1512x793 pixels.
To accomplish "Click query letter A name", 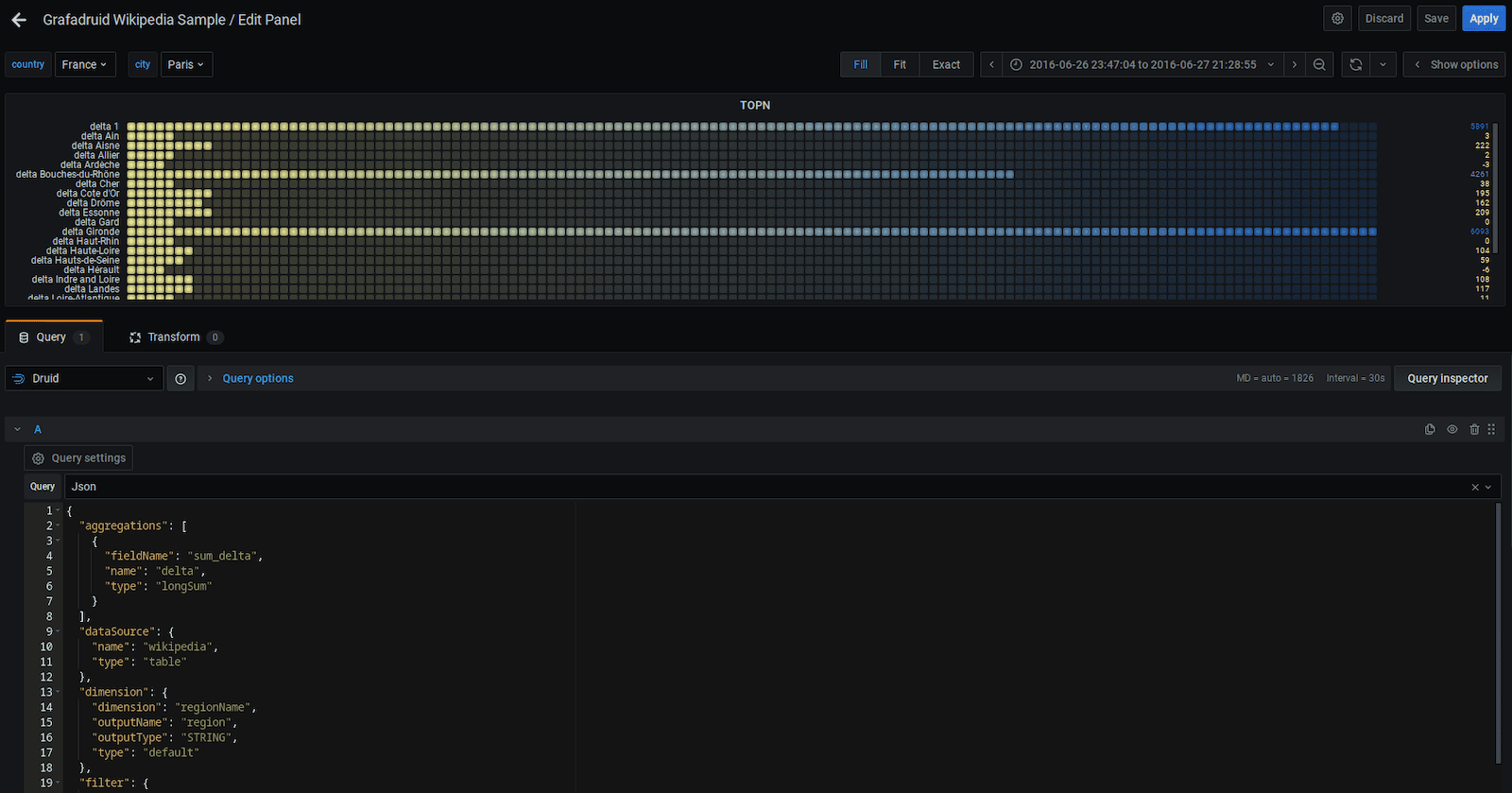I will pyautogui.click(x=38, y=429).
